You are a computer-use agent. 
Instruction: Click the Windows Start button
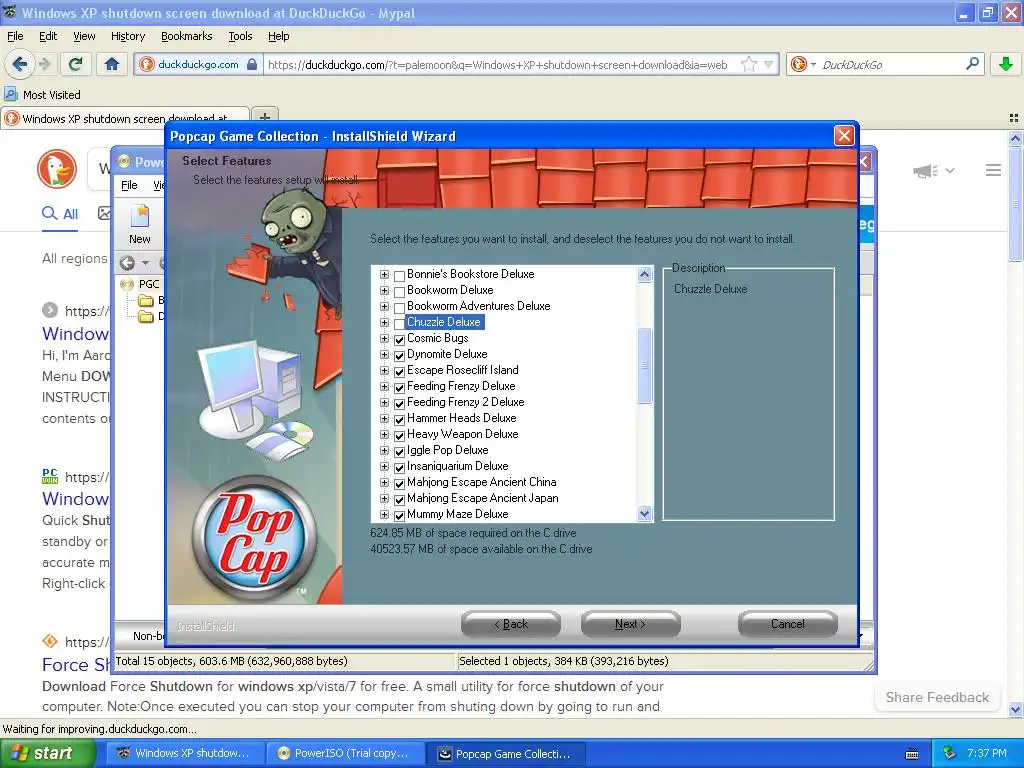click(48, 753)
